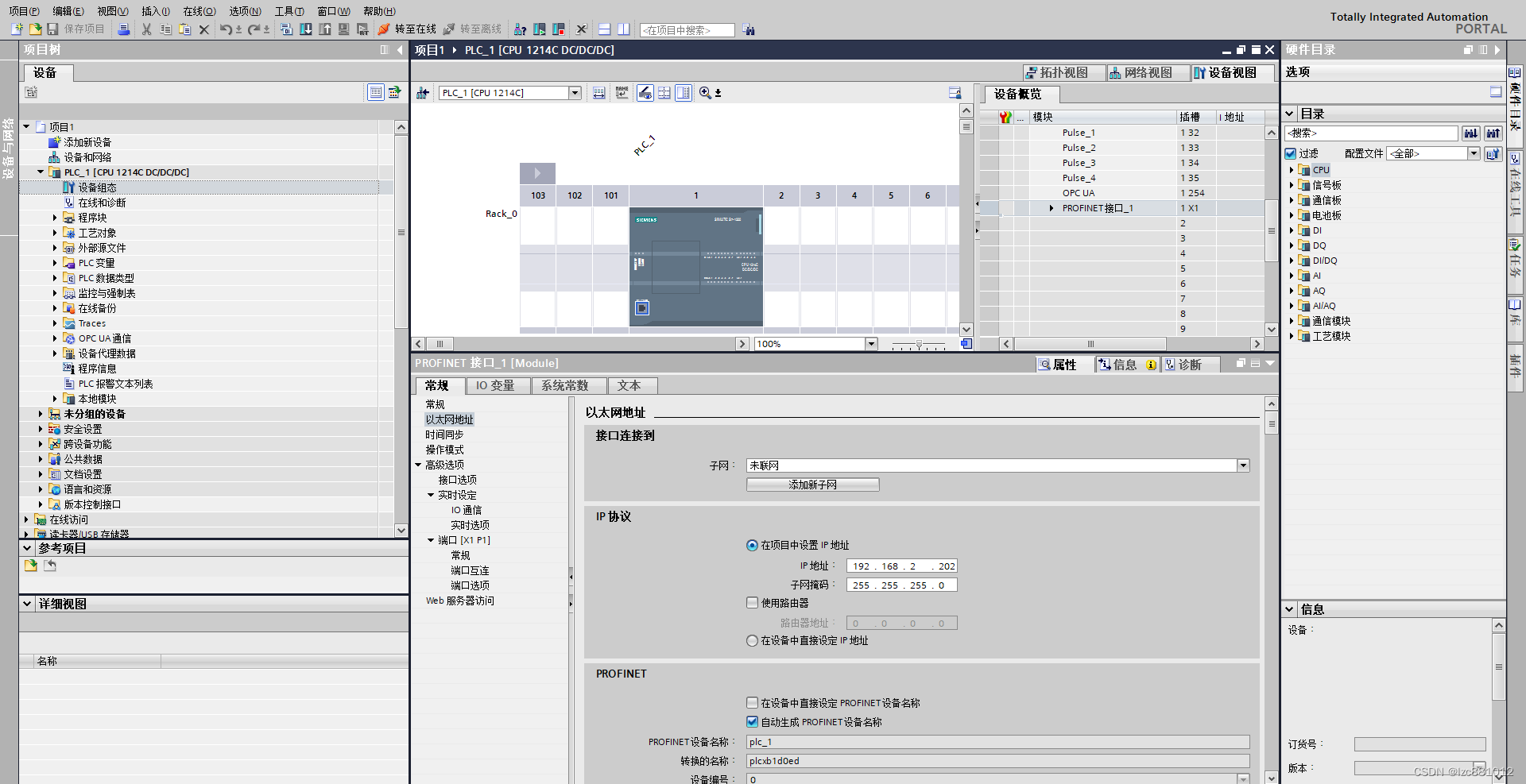Image resolution: width=1526 pixels, height=784 pixels.
Task: Click the hardware catalog search field
Action: (1372, 133)
